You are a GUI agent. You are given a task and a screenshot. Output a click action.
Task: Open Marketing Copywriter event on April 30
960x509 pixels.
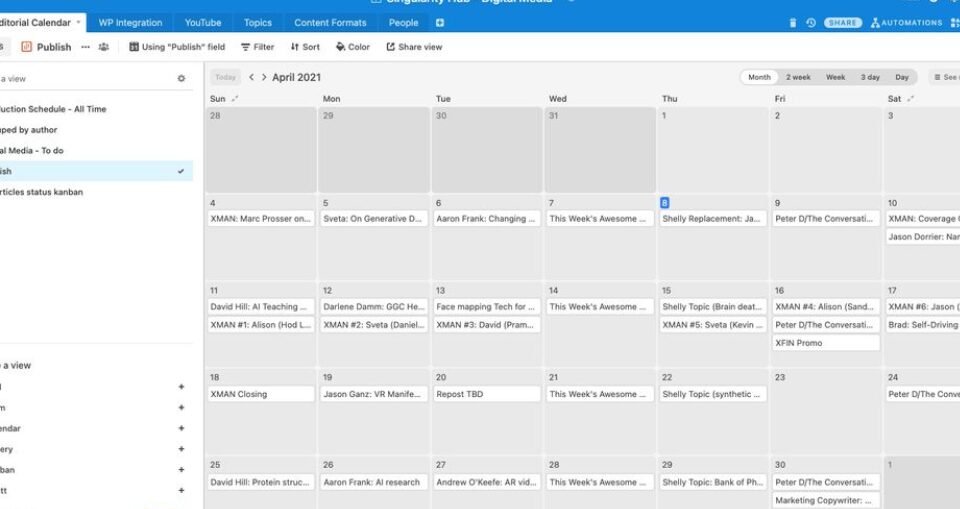[x=826, y=500]
